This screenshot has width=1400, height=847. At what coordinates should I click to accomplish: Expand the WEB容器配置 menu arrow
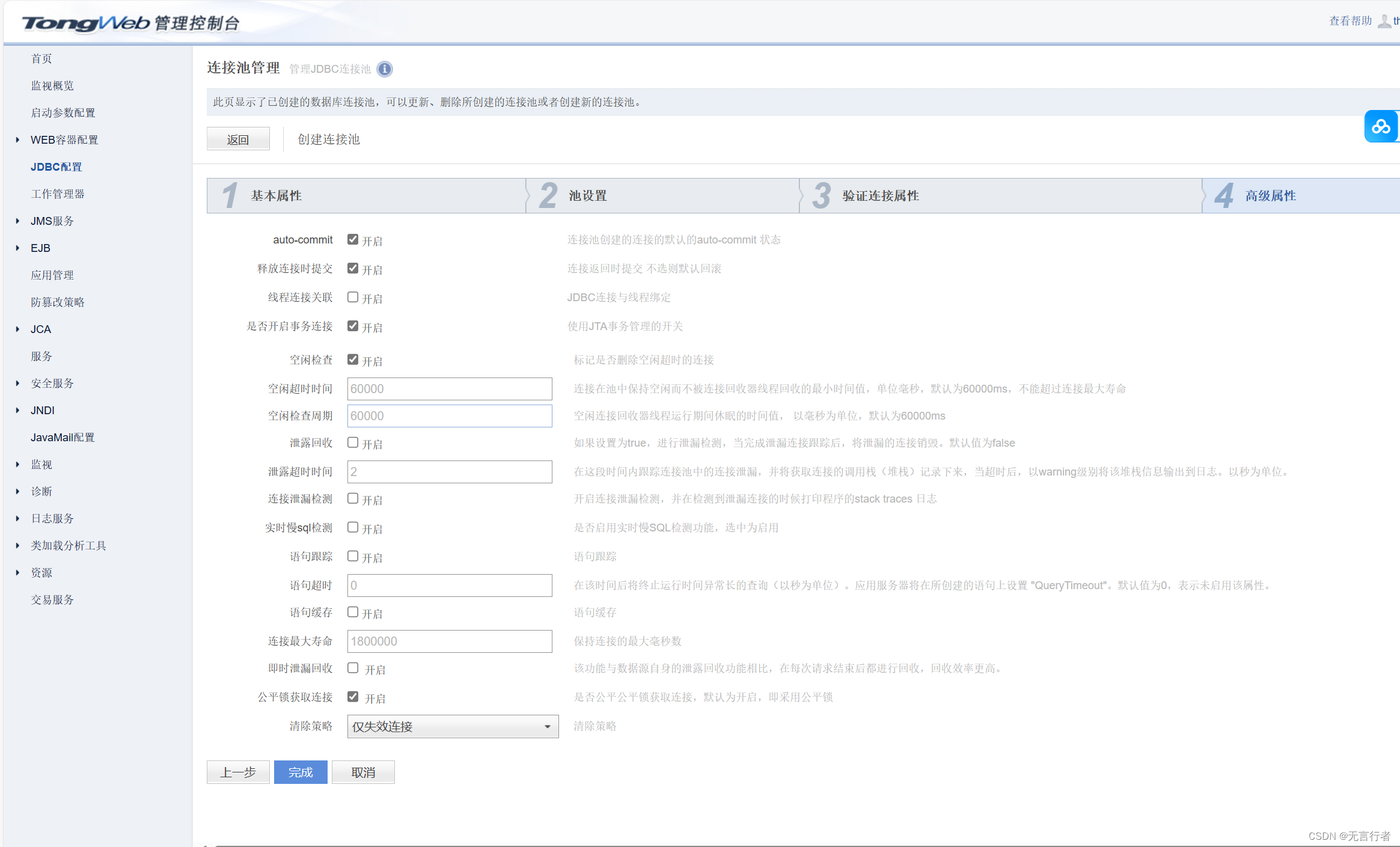point(17,140)
